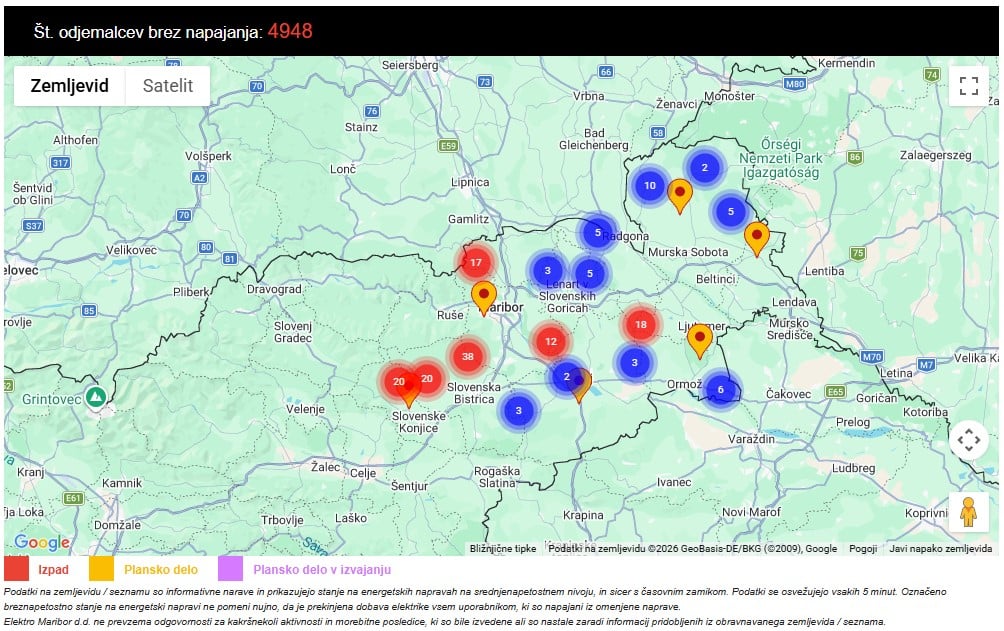
Task: Select blue cluster marked 6 near Ormož
Action: (x=720, y=389)
